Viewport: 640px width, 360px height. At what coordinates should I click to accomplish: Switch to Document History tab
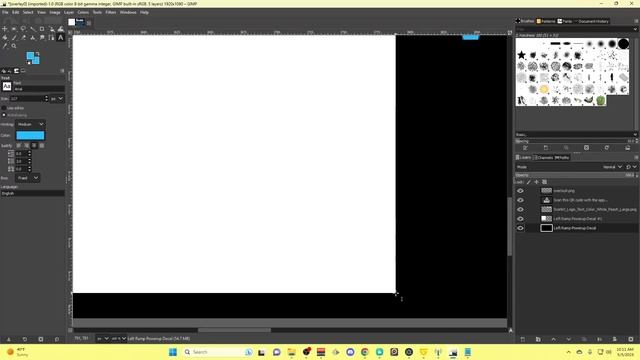pos(592,21)
